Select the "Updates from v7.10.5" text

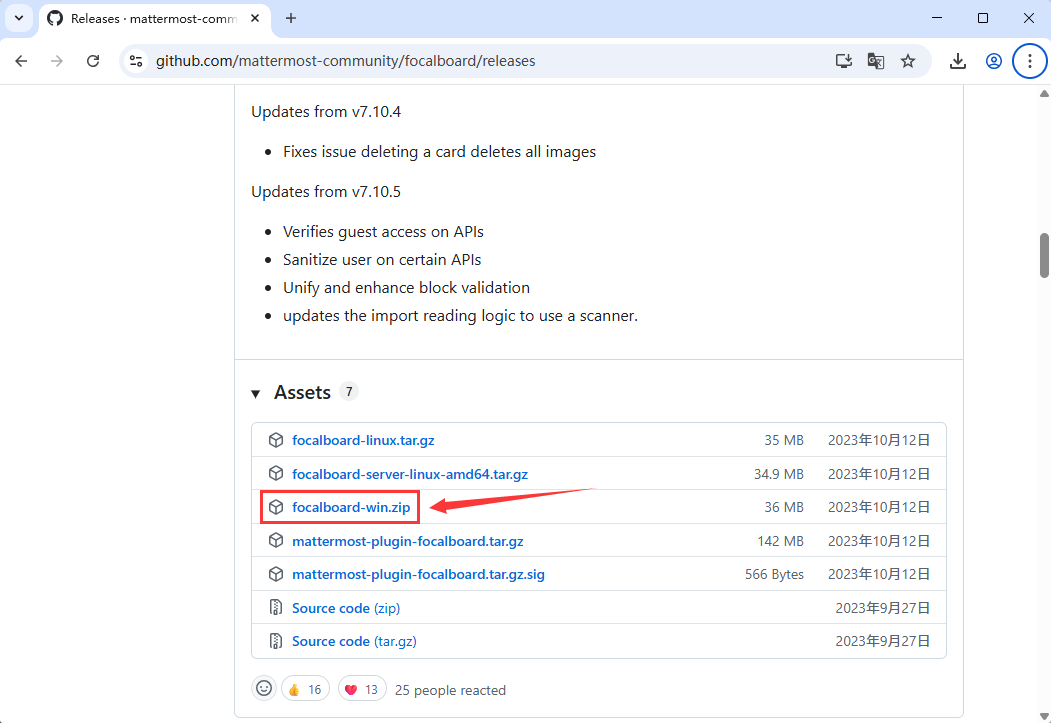[x=326, y=192]
